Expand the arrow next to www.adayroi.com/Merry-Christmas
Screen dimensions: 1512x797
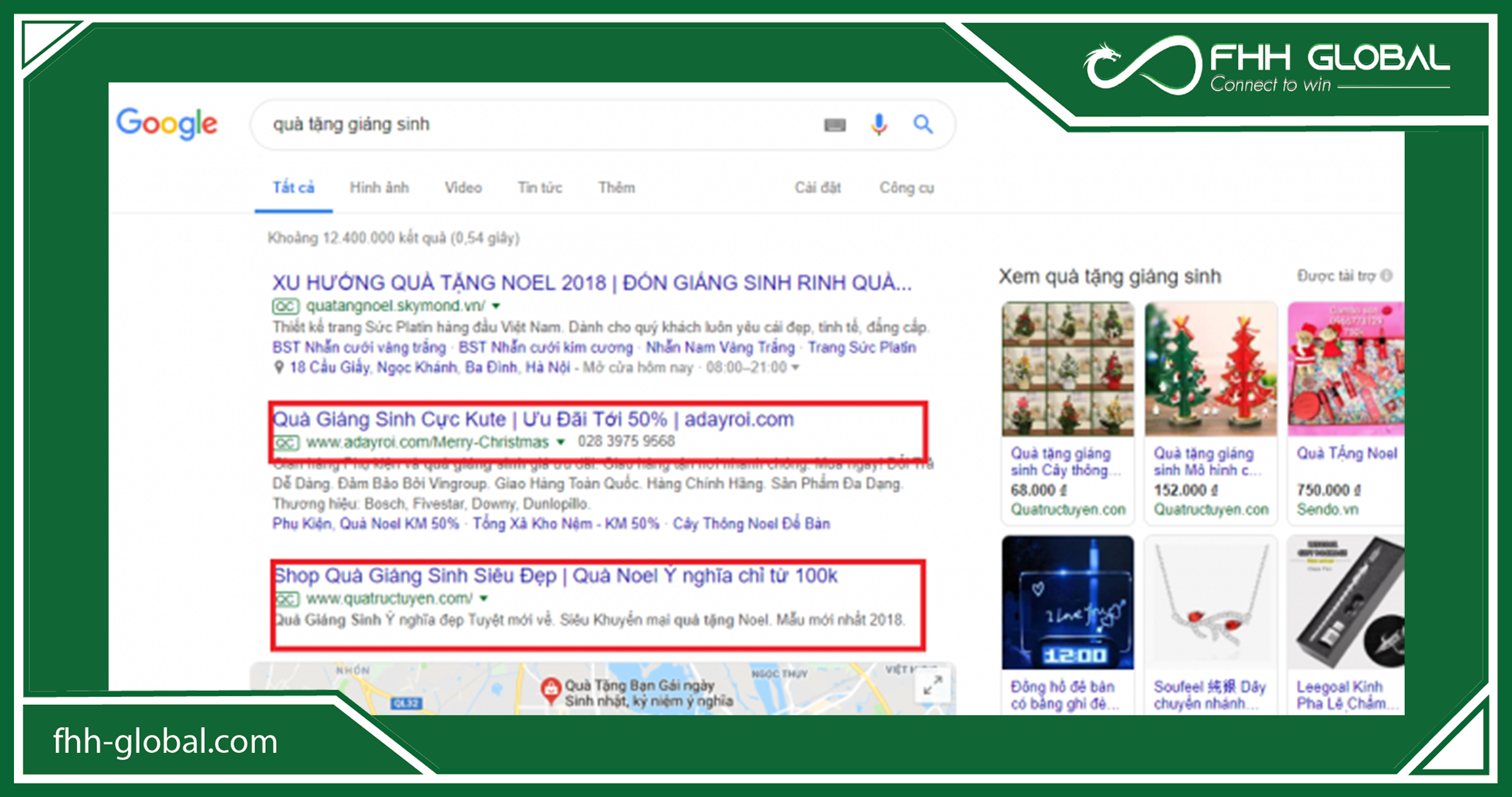click(x=560, y=441)
